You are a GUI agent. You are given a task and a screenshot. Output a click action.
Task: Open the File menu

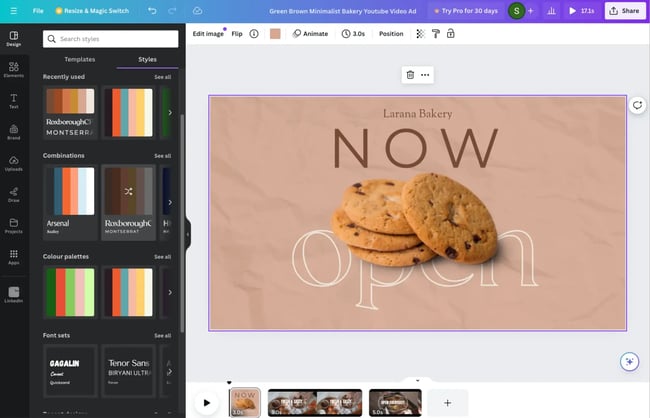[x=38, y=10]
